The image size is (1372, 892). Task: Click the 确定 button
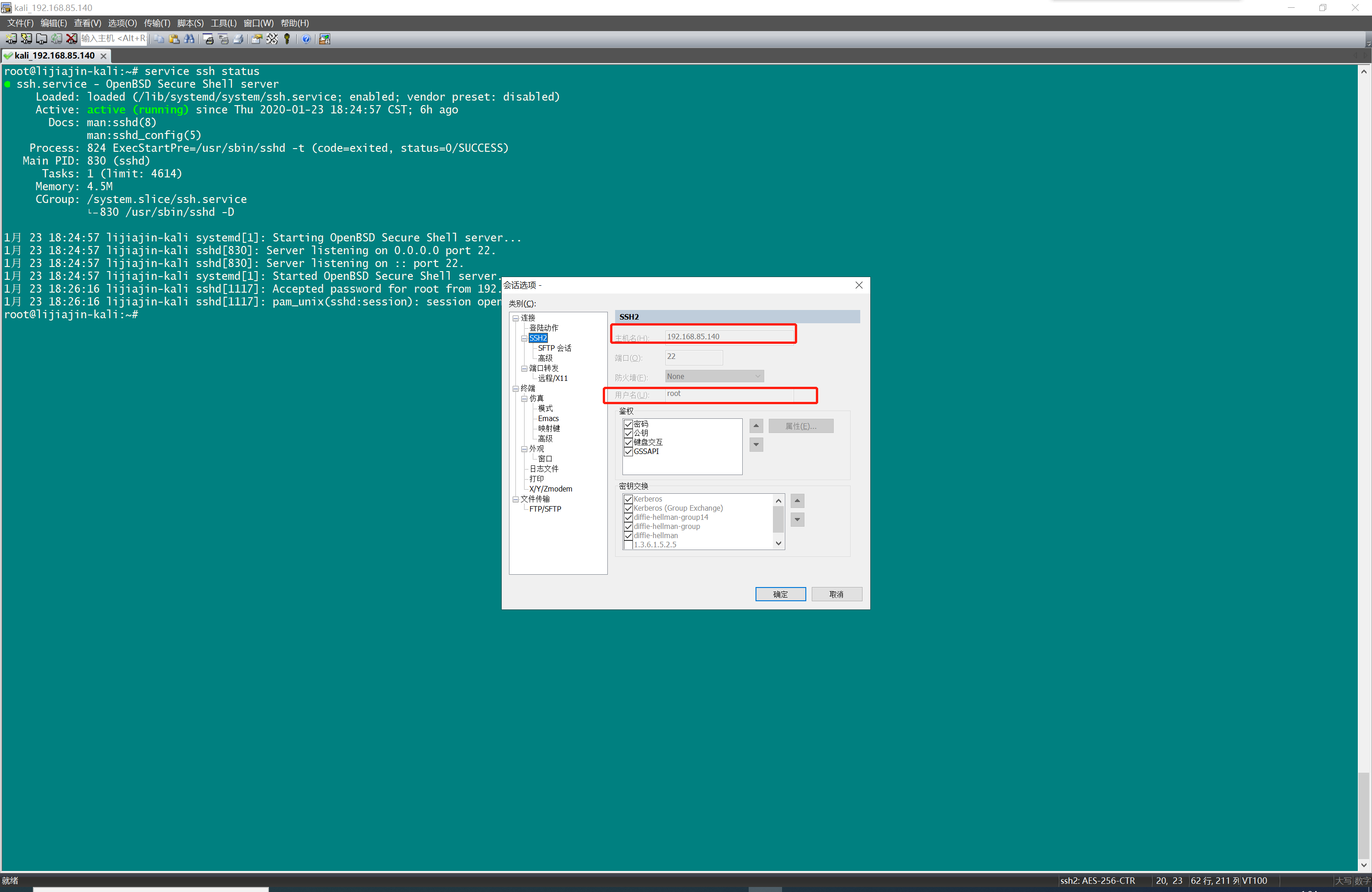pos(781,594)
